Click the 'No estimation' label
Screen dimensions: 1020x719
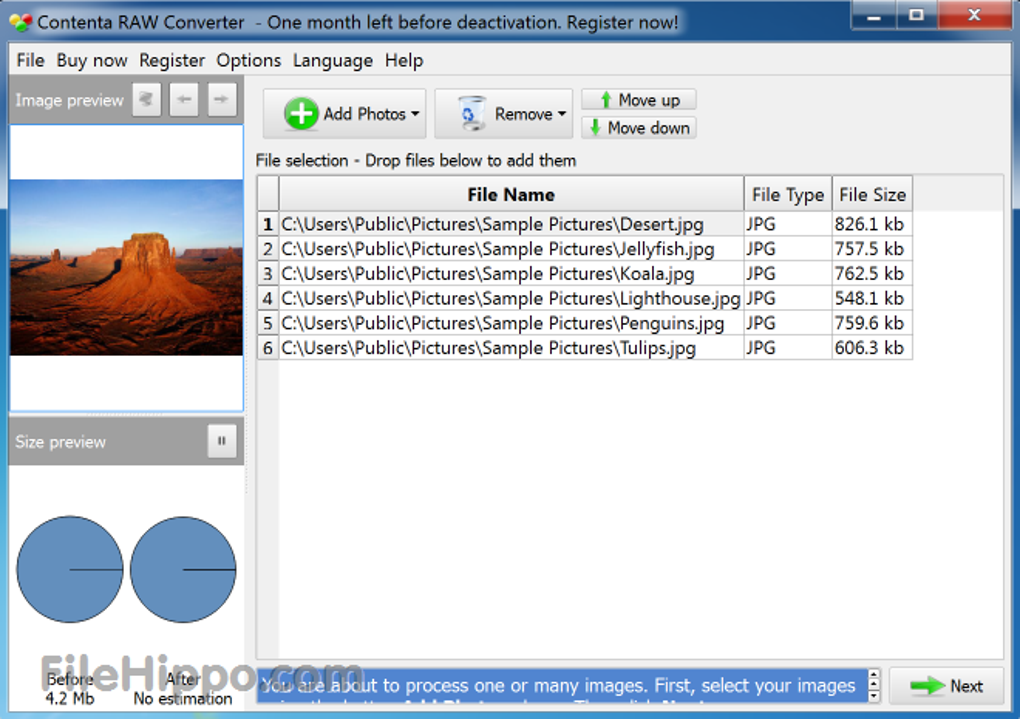coord(183,699)
